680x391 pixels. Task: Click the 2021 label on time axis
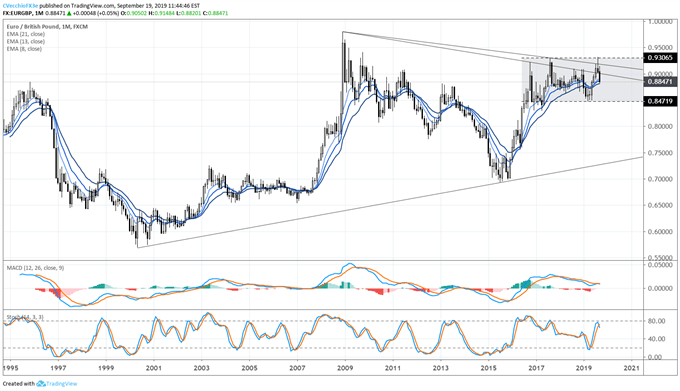(x=631, y=368)
